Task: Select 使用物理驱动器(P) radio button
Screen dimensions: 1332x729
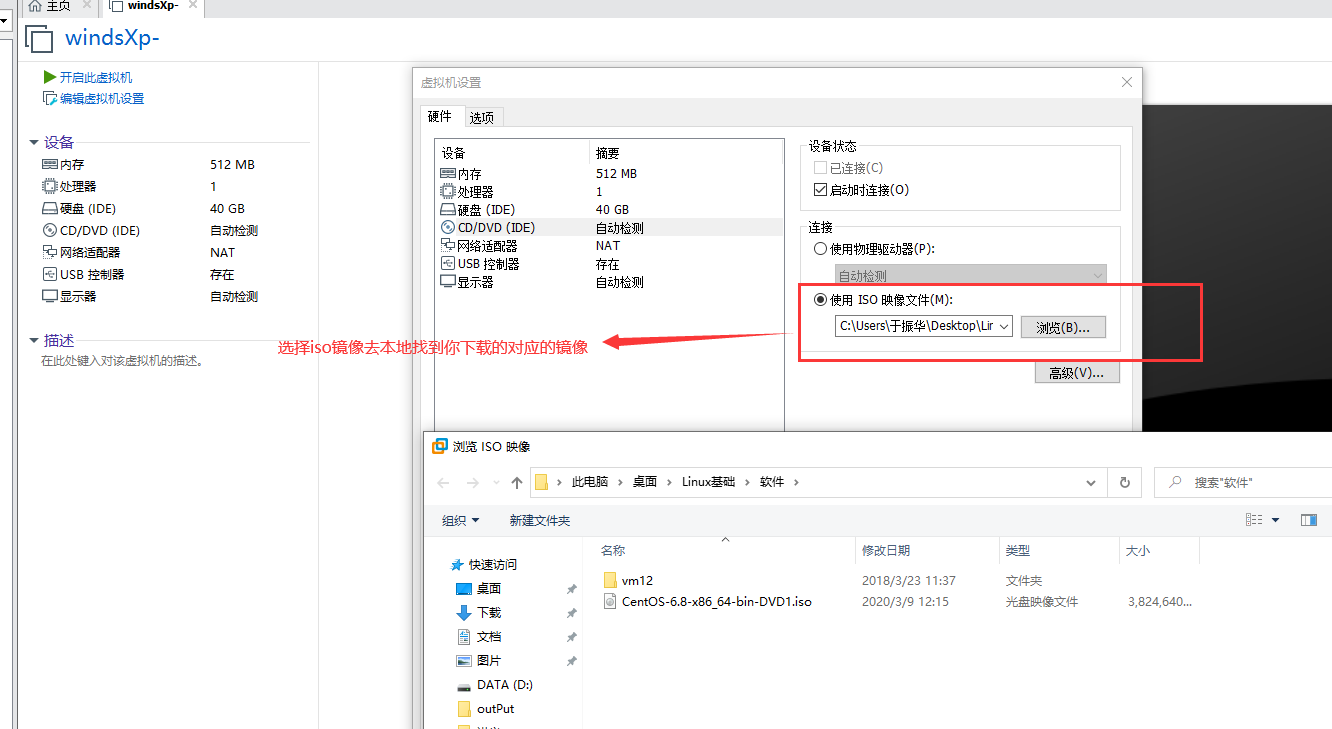Action: [821, 249]
